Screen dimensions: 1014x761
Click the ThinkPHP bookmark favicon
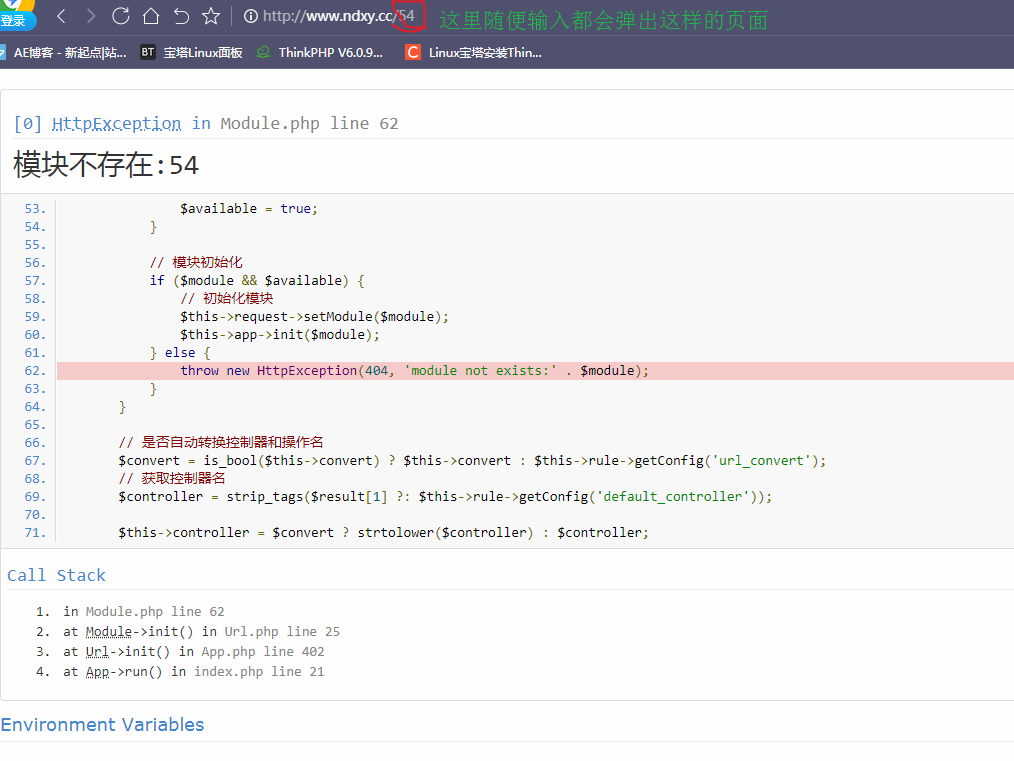point(263,52)
